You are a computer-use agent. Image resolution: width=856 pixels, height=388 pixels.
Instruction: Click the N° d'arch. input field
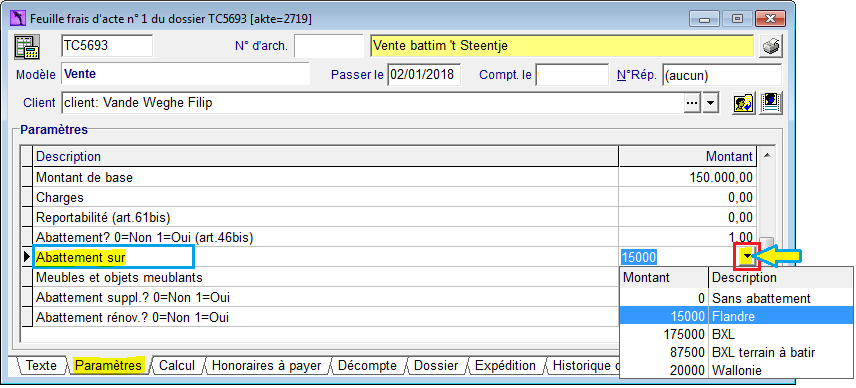[329, 46]
